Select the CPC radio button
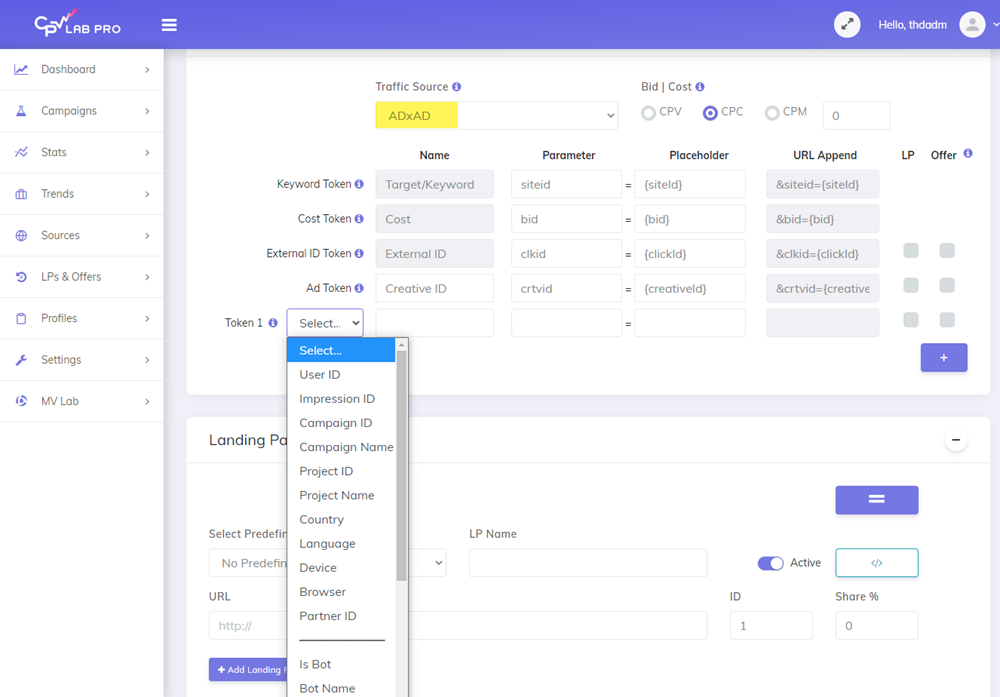This screenshot has width=1000, height=697. [710, 113]
